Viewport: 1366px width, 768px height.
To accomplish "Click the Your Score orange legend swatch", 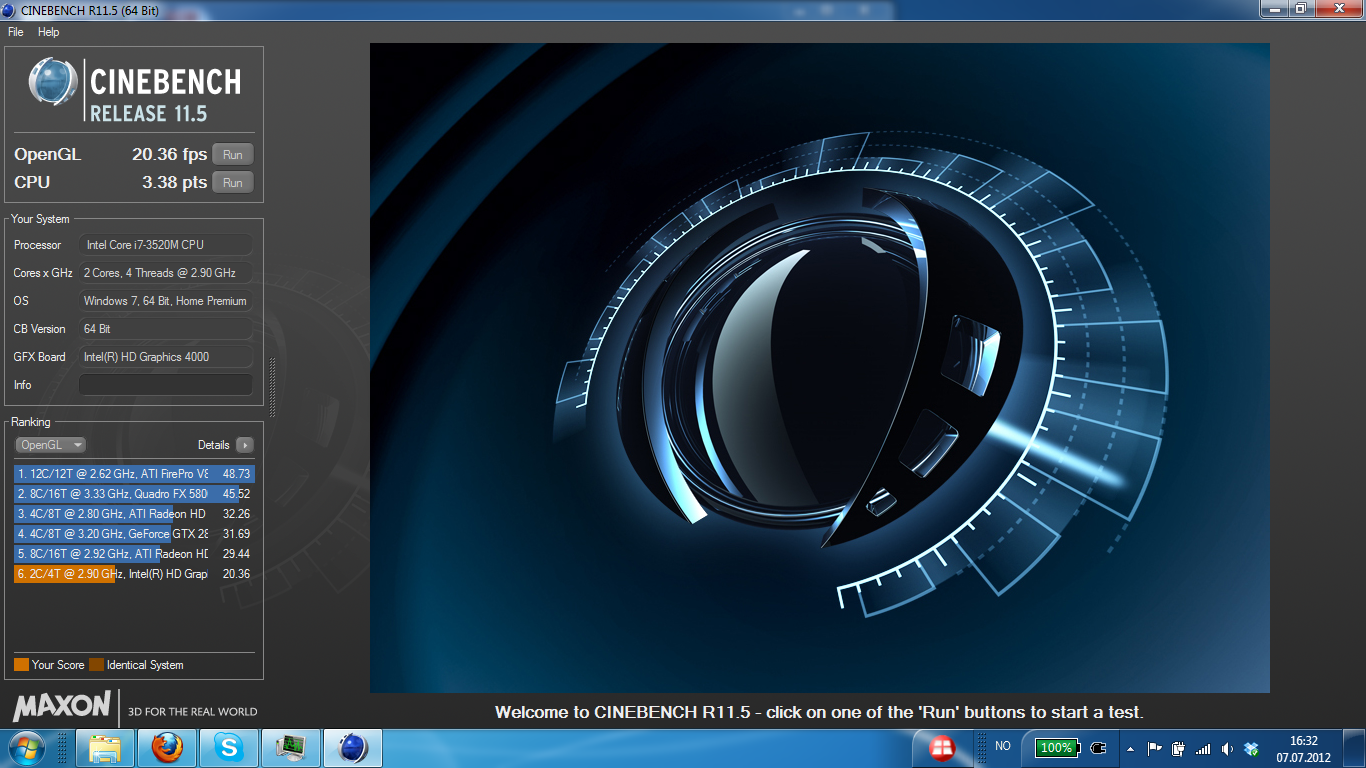I will coord(21,665).
